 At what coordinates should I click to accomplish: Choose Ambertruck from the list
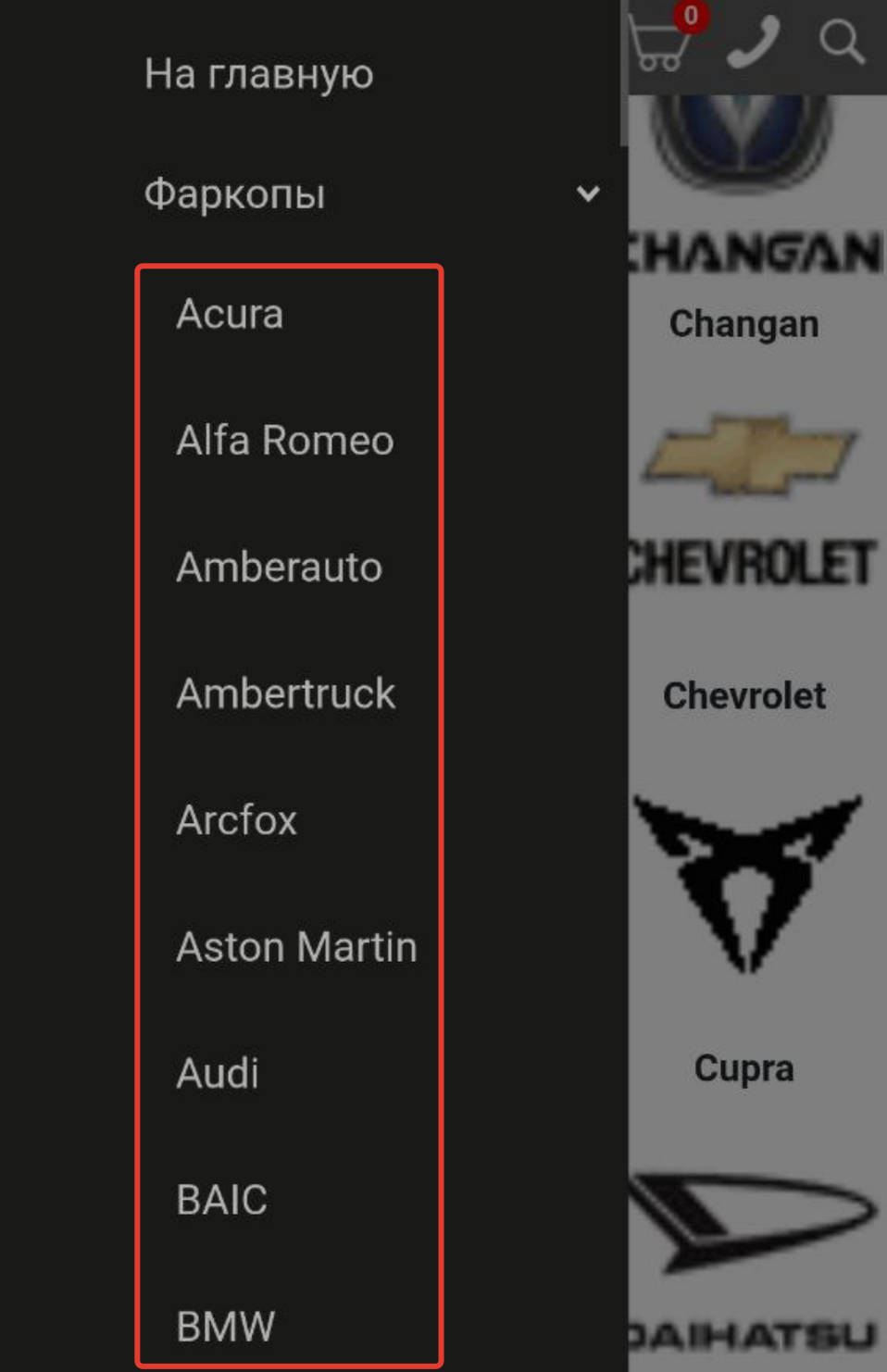[x=285, y=693]
